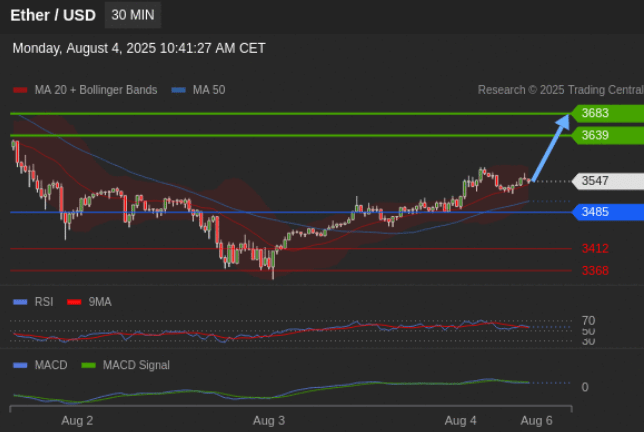
Task: Click the Aug 2 date label
Action: point(77,421)
